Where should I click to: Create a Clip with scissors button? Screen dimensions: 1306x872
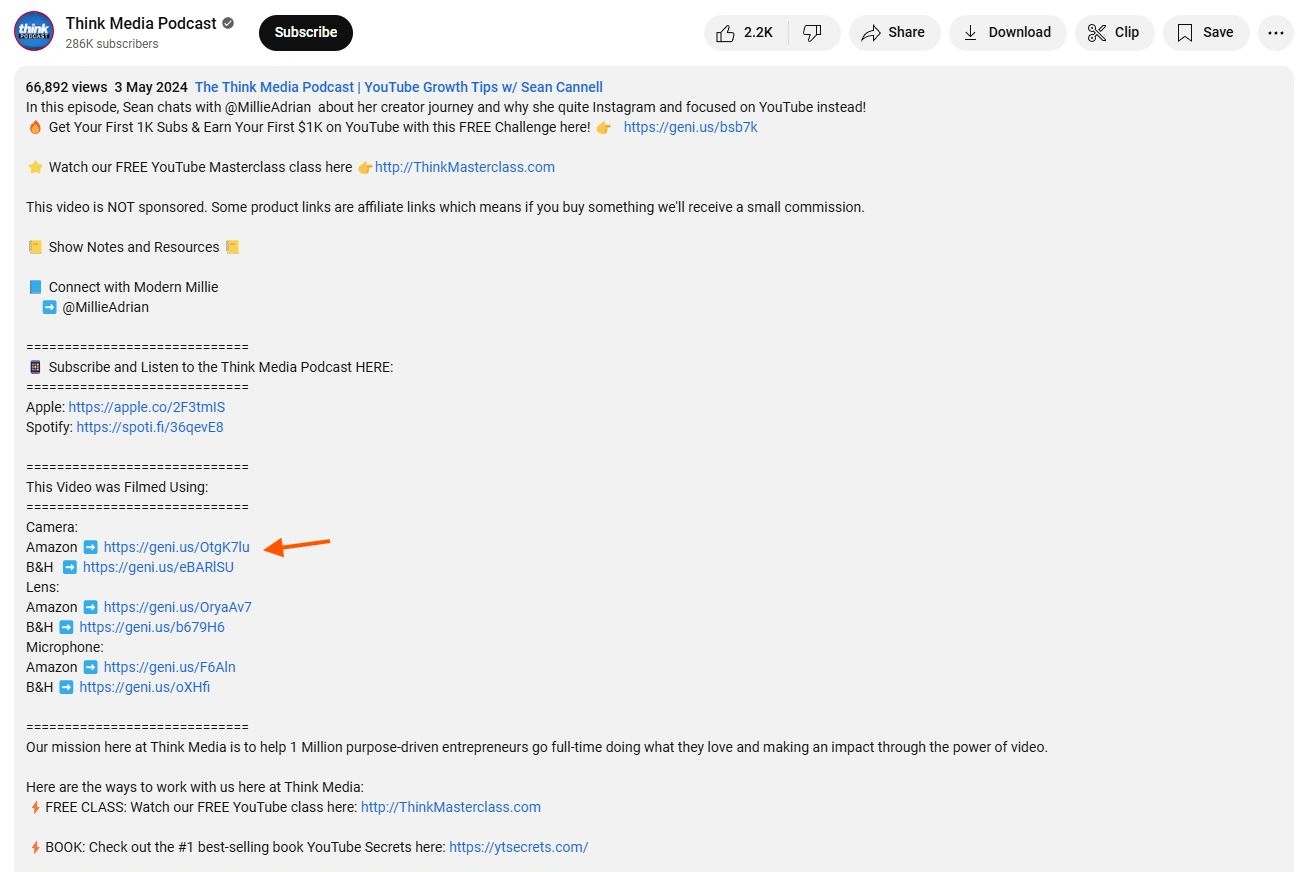pyautogui.click(x=1114, y=32)
